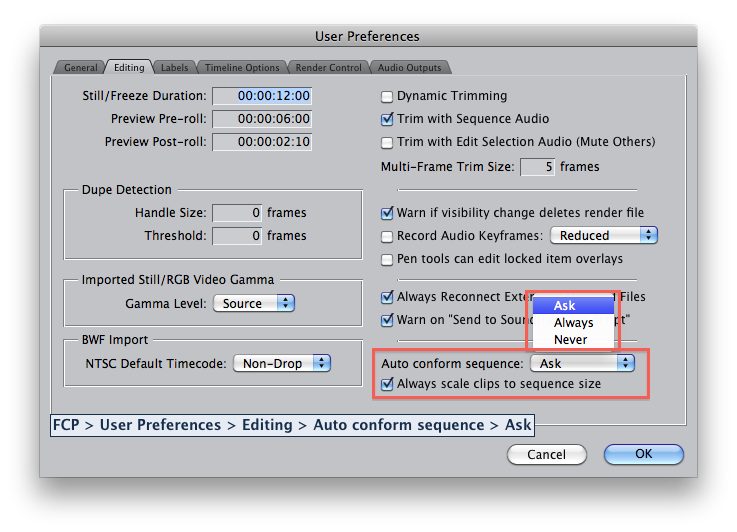Enable Pen tools can edit locked overlays

tap(387, 259)
